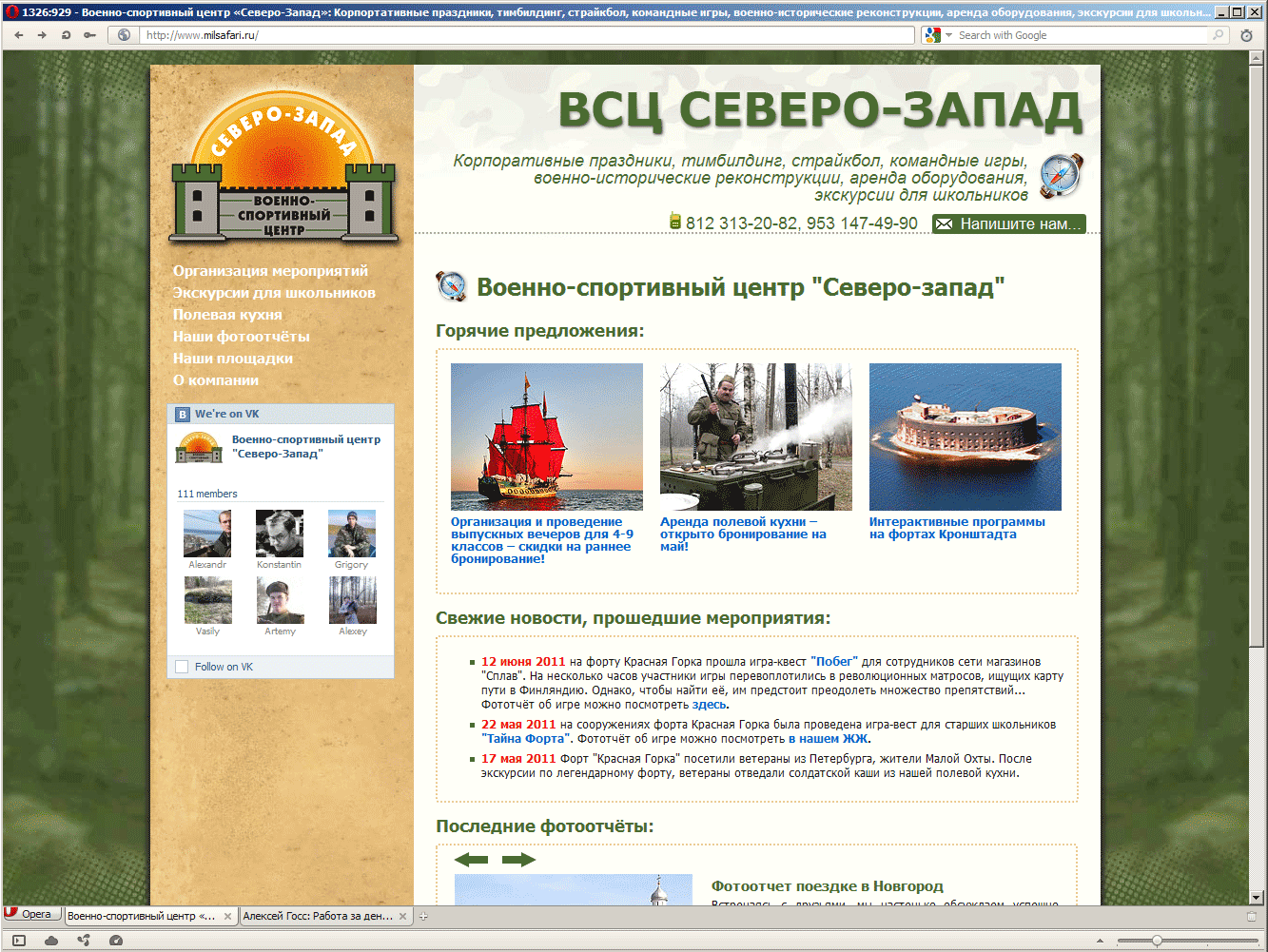Go forward with the browser forward arrow
This screenshot has width=1268, height=952.
42,35
